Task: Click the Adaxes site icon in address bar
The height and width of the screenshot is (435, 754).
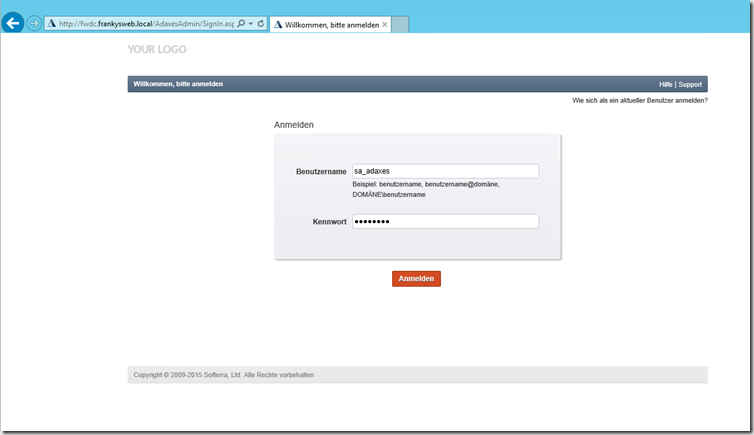Action: [x=51, y=23]
